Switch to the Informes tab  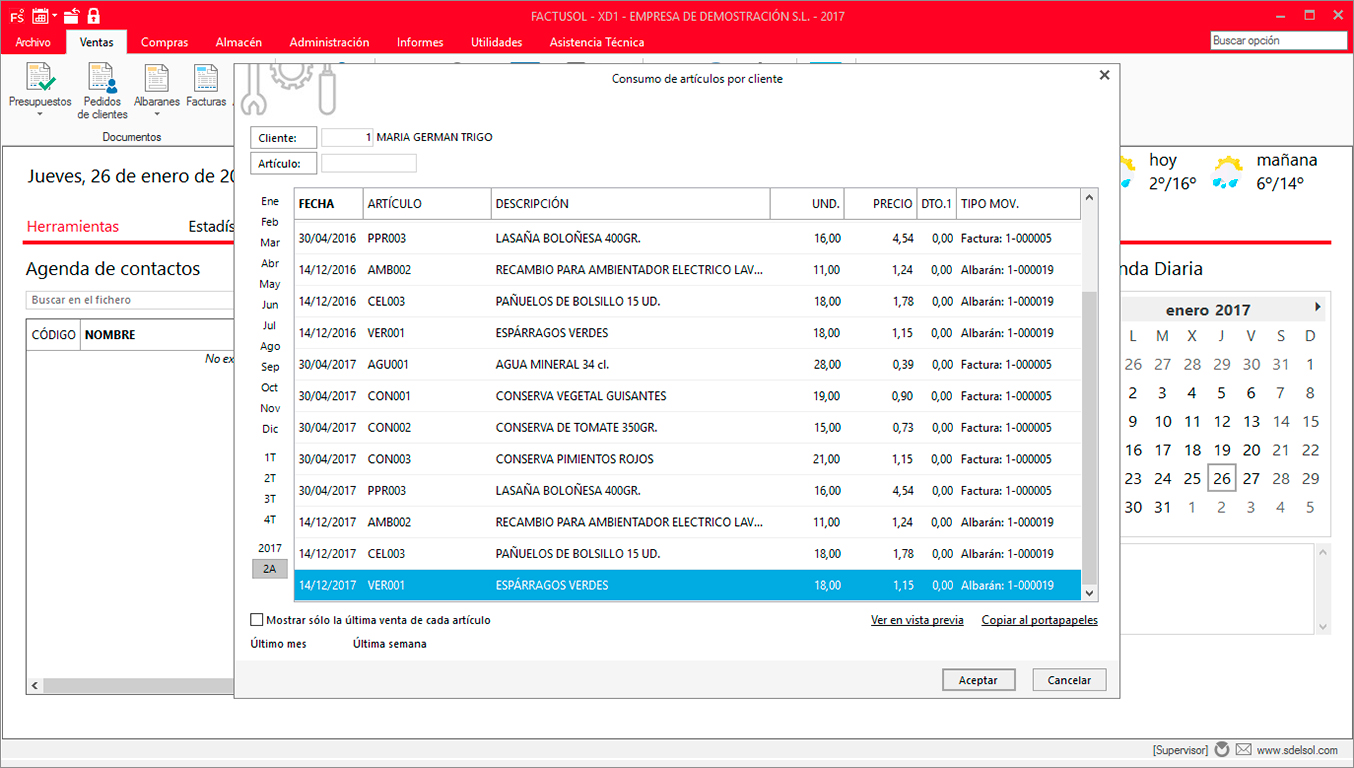tap(420, 42)
